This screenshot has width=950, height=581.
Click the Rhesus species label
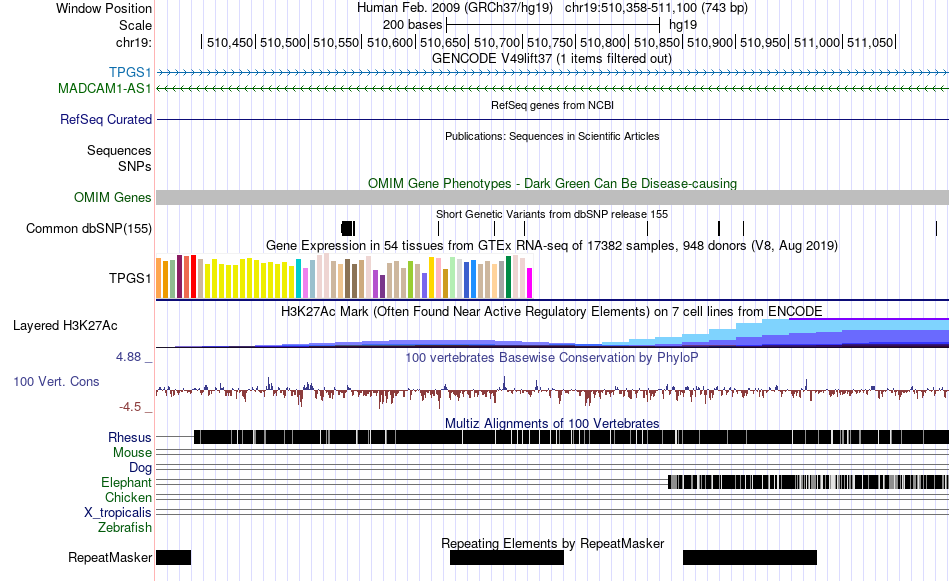(129, 437)
